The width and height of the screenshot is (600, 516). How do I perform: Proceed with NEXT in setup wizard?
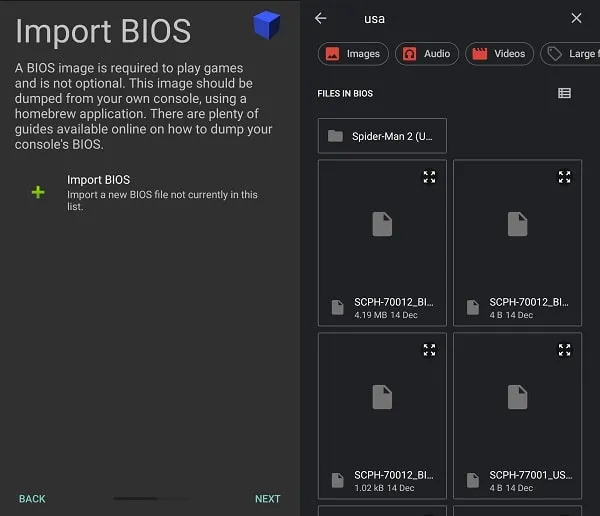point(267,499)
